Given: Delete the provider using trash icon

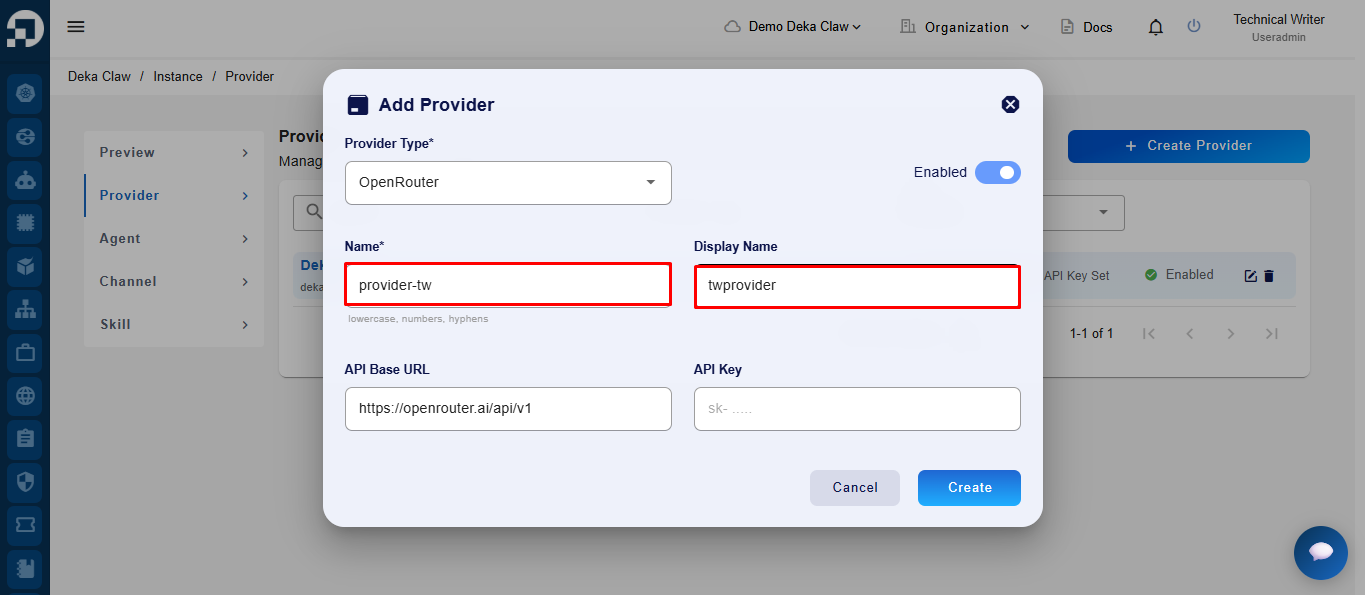Looking at the screenshot, I should tap(1269, 276).
